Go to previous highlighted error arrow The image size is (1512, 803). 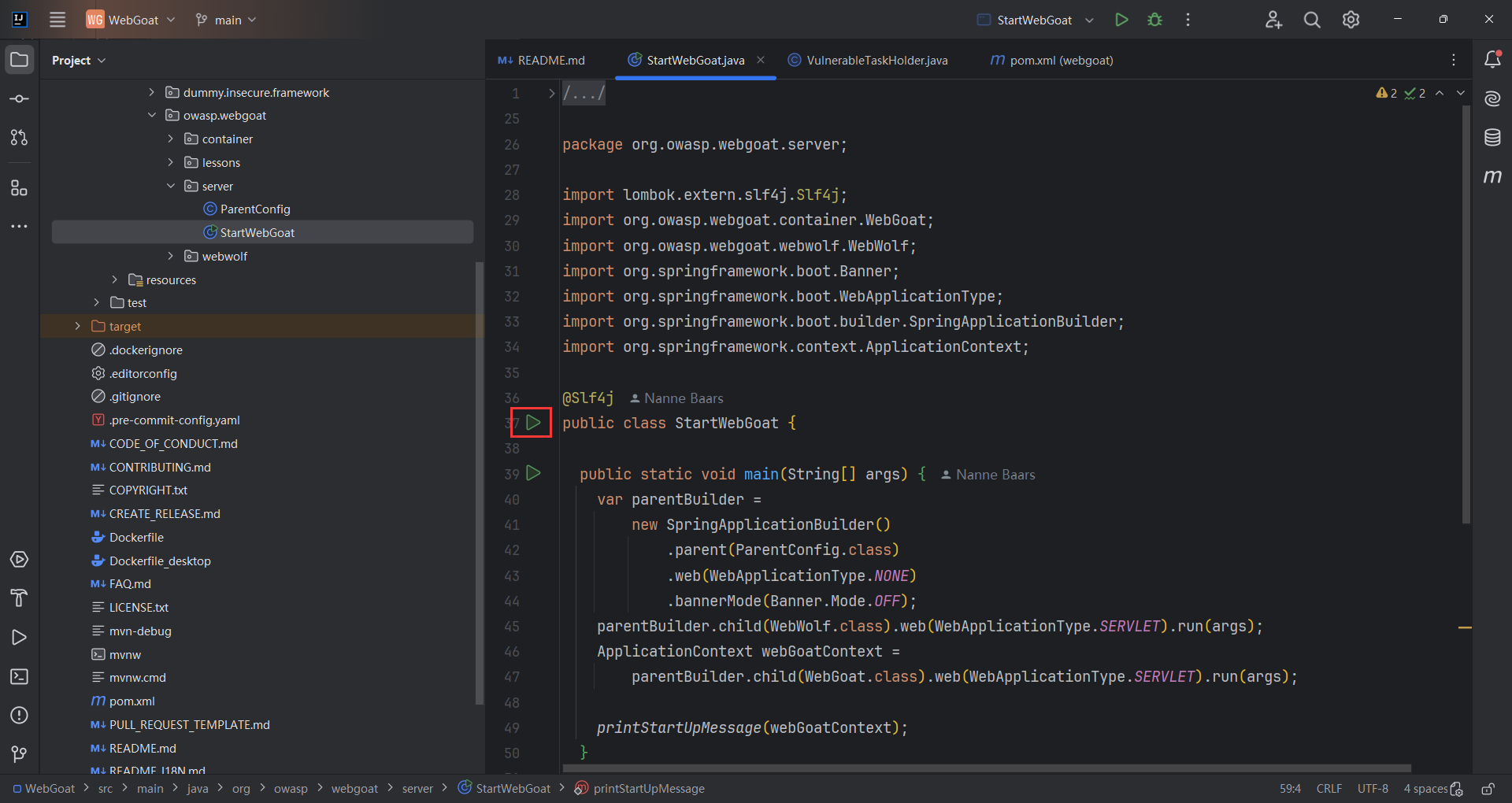pos(1440,93)
